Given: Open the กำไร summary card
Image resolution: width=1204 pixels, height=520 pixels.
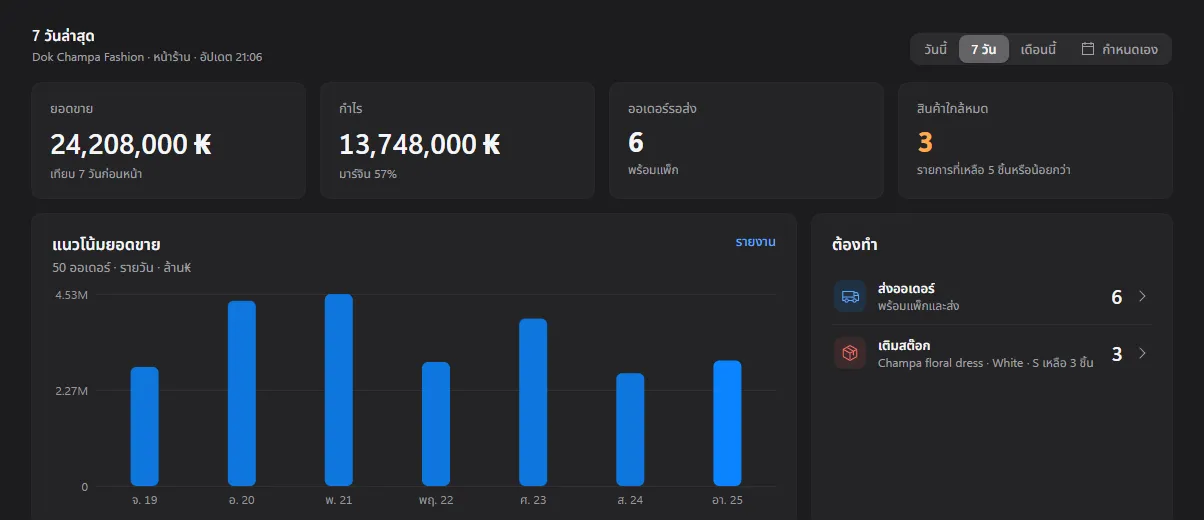Looking at the screenshot, I should pyautogui.click(x=458, y=141).
